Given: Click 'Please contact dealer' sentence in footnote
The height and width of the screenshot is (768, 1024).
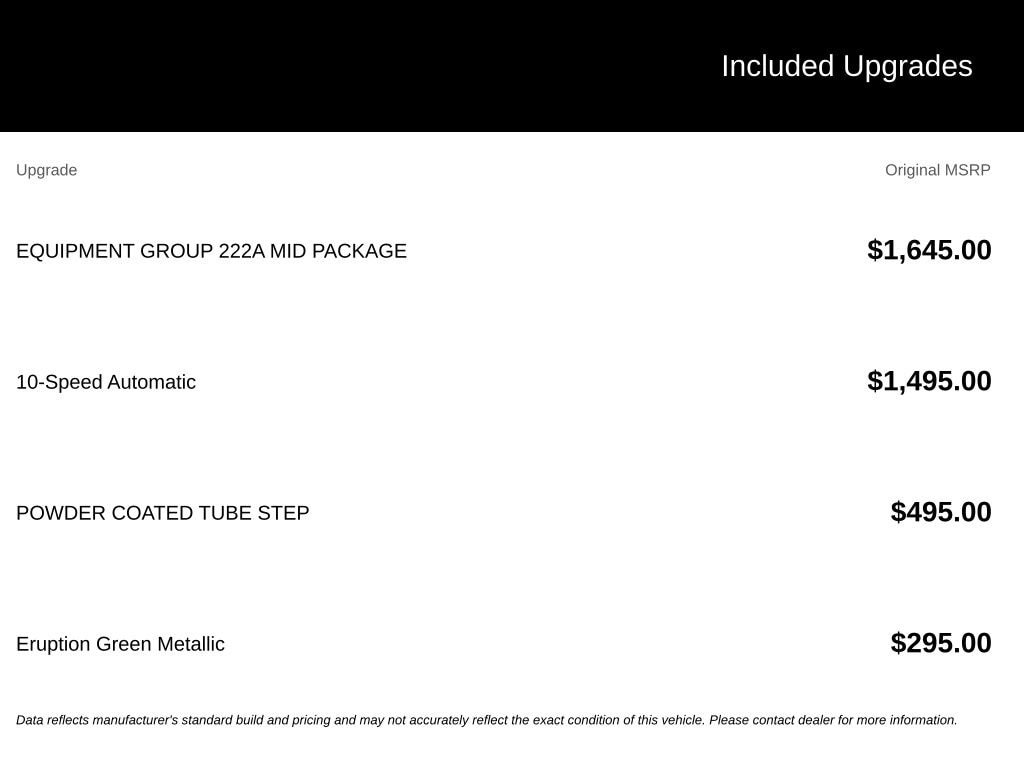Looking at the screenshot, I should (833, 720).
